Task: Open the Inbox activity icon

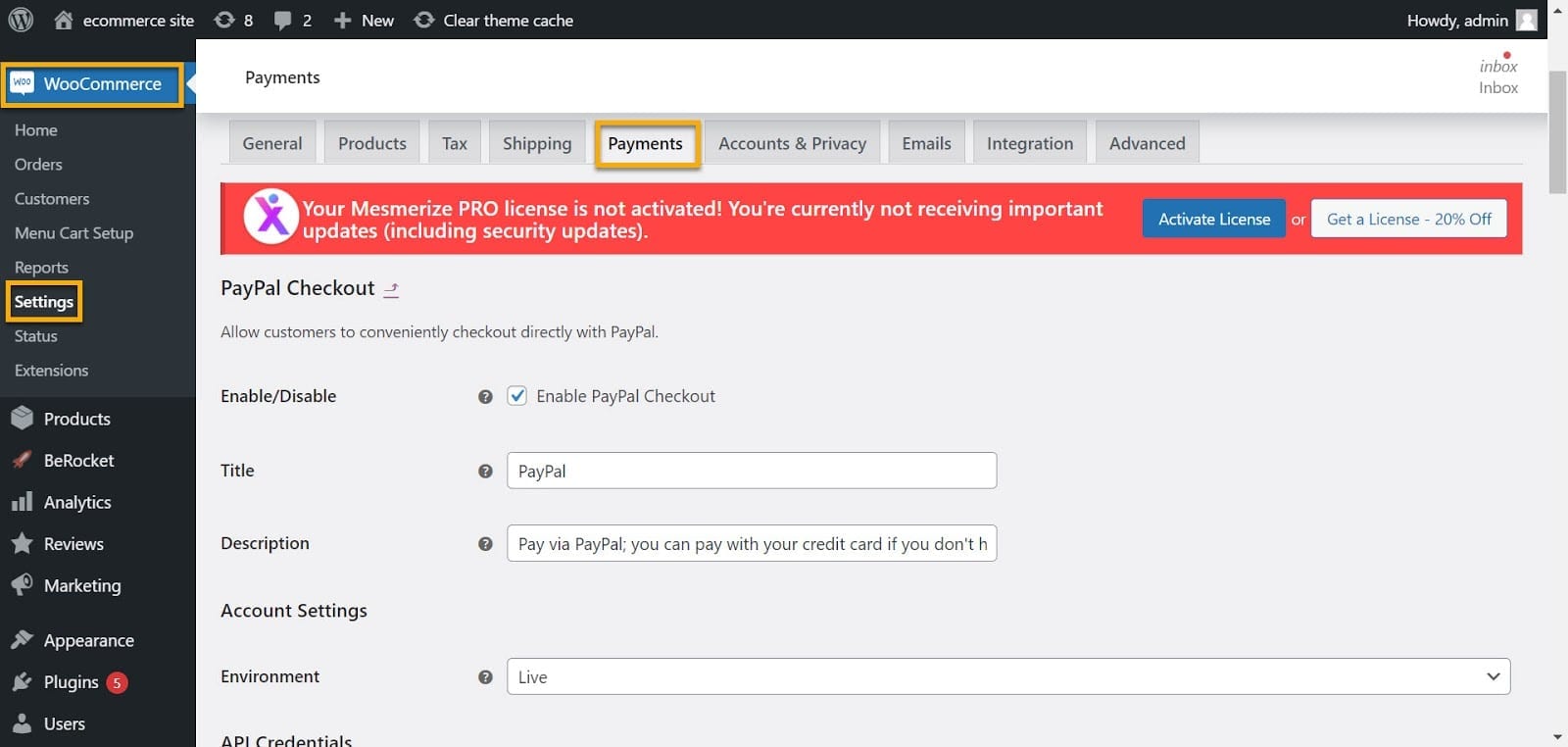Action: point(1498,75)
